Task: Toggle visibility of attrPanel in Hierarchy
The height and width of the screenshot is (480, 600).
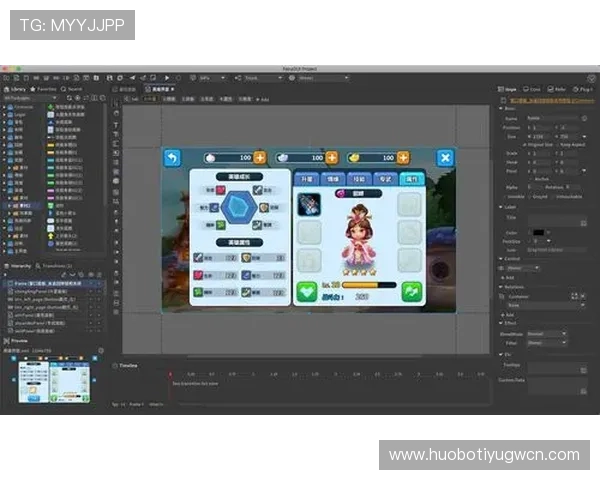Action: [91, 315]
